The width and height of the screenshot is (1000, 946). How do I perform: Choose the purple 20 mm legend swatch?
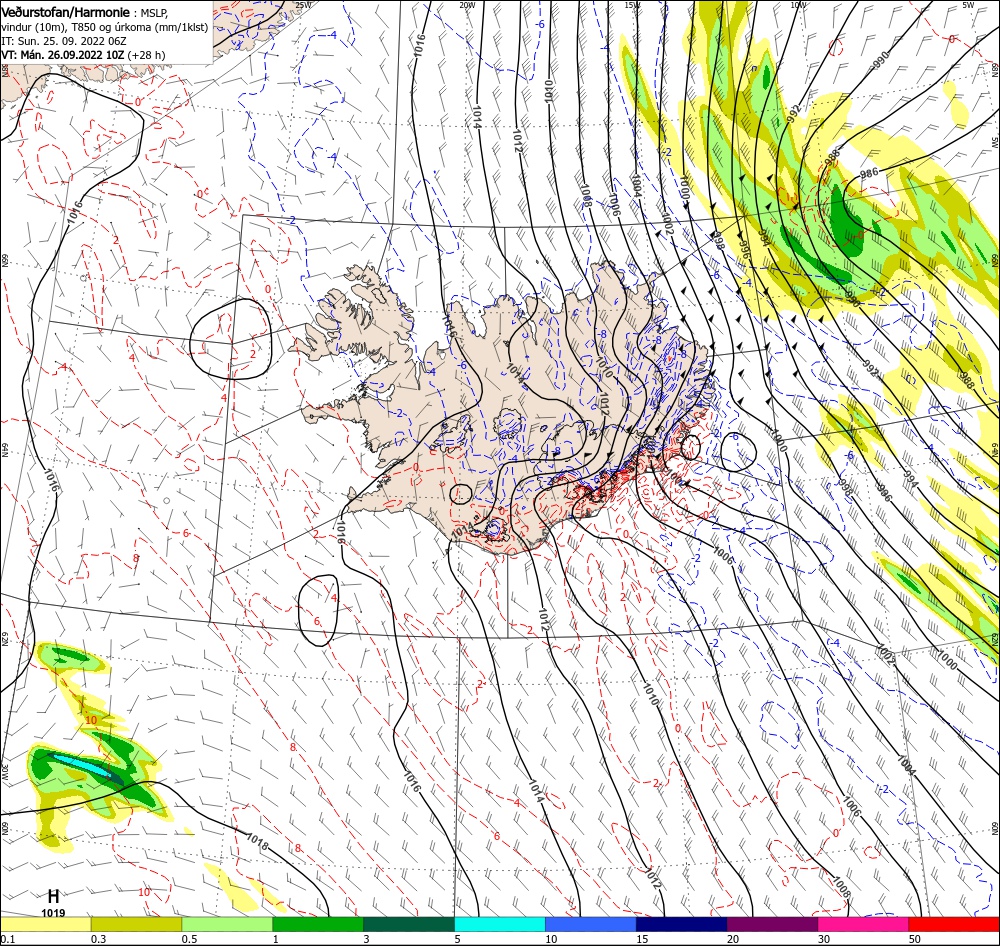pos(772,924)
